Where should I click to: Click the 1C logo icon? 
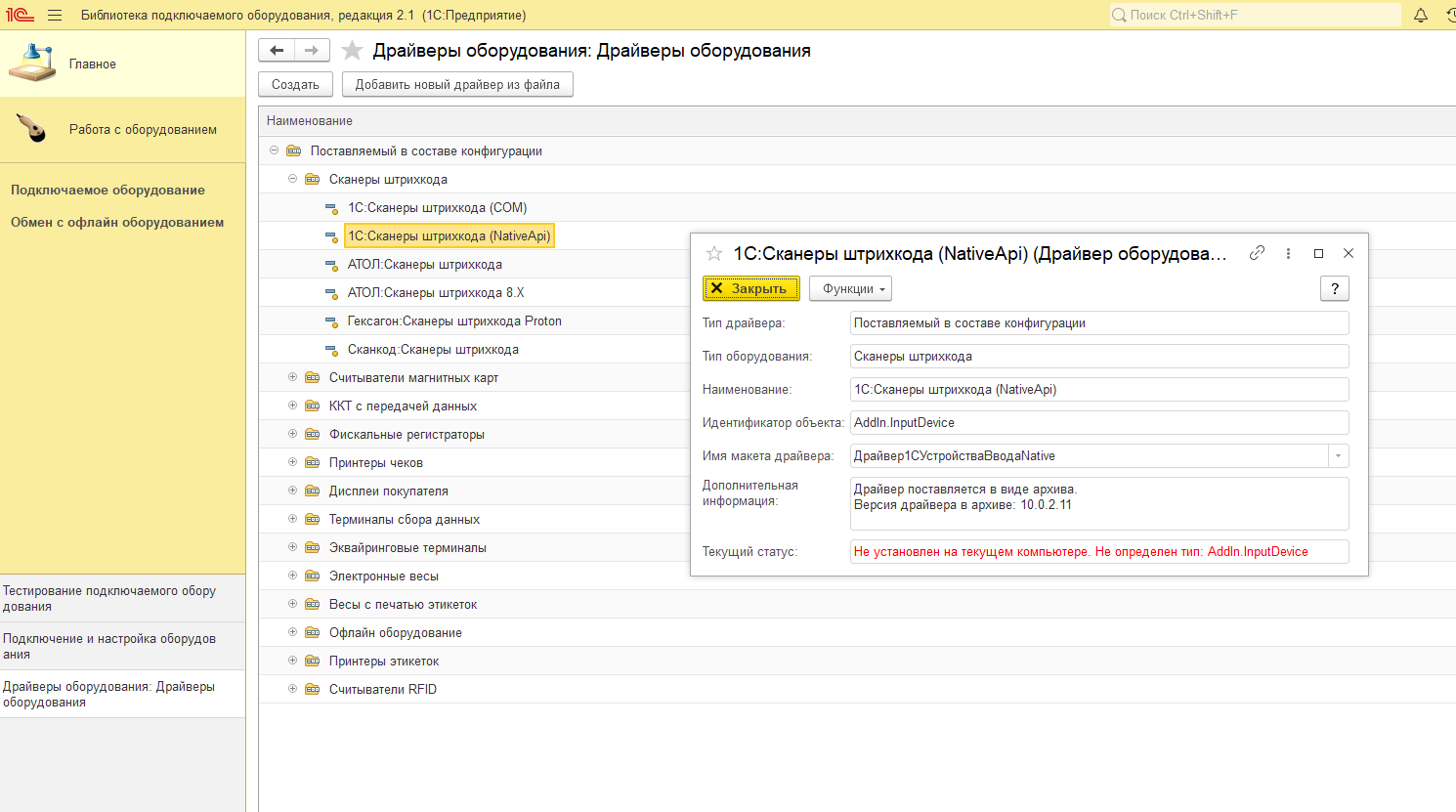pyautogui.click(x=20, y=15)
